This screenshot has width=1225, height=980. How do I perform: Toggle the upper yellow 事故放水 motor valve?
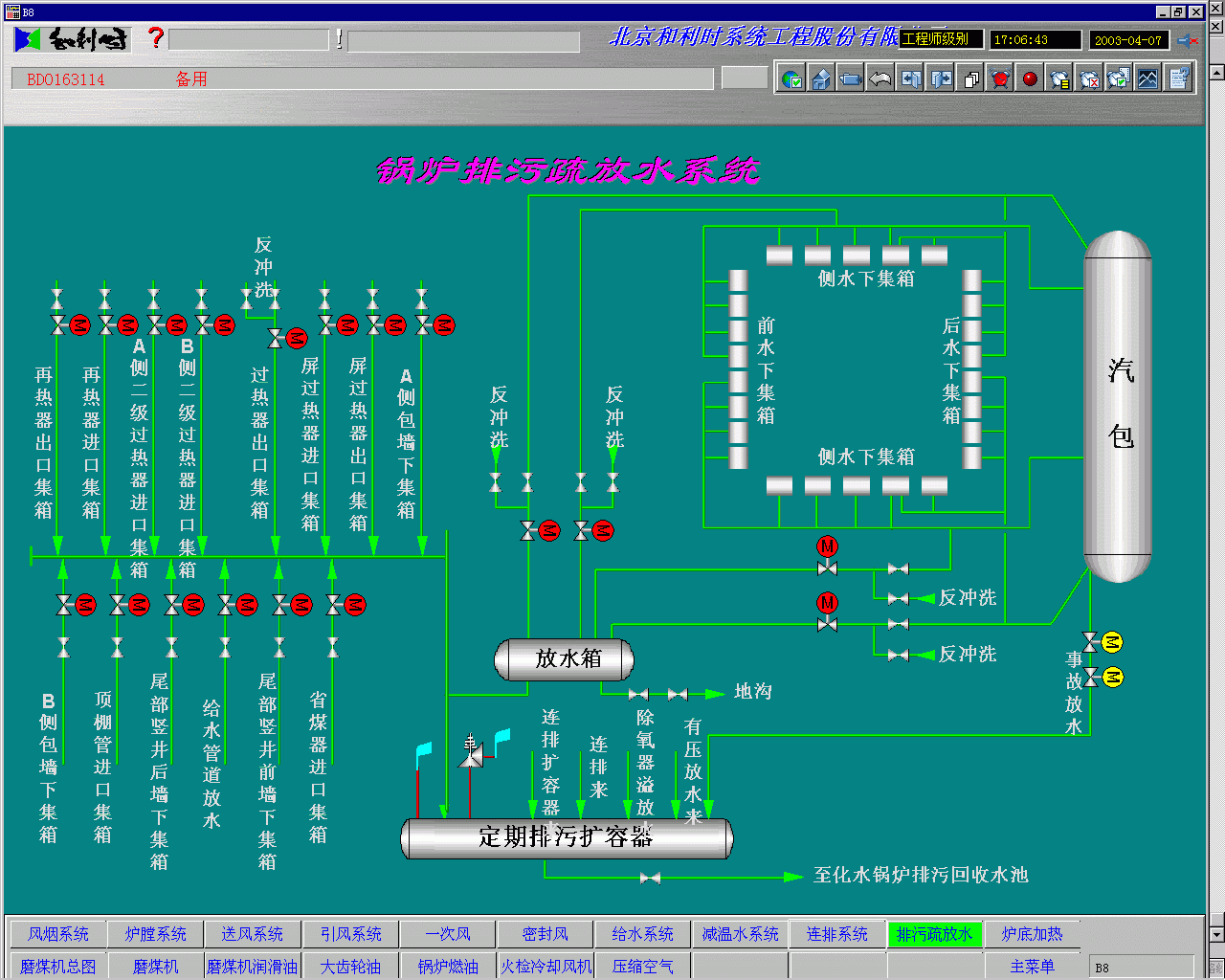(1111, 642)
